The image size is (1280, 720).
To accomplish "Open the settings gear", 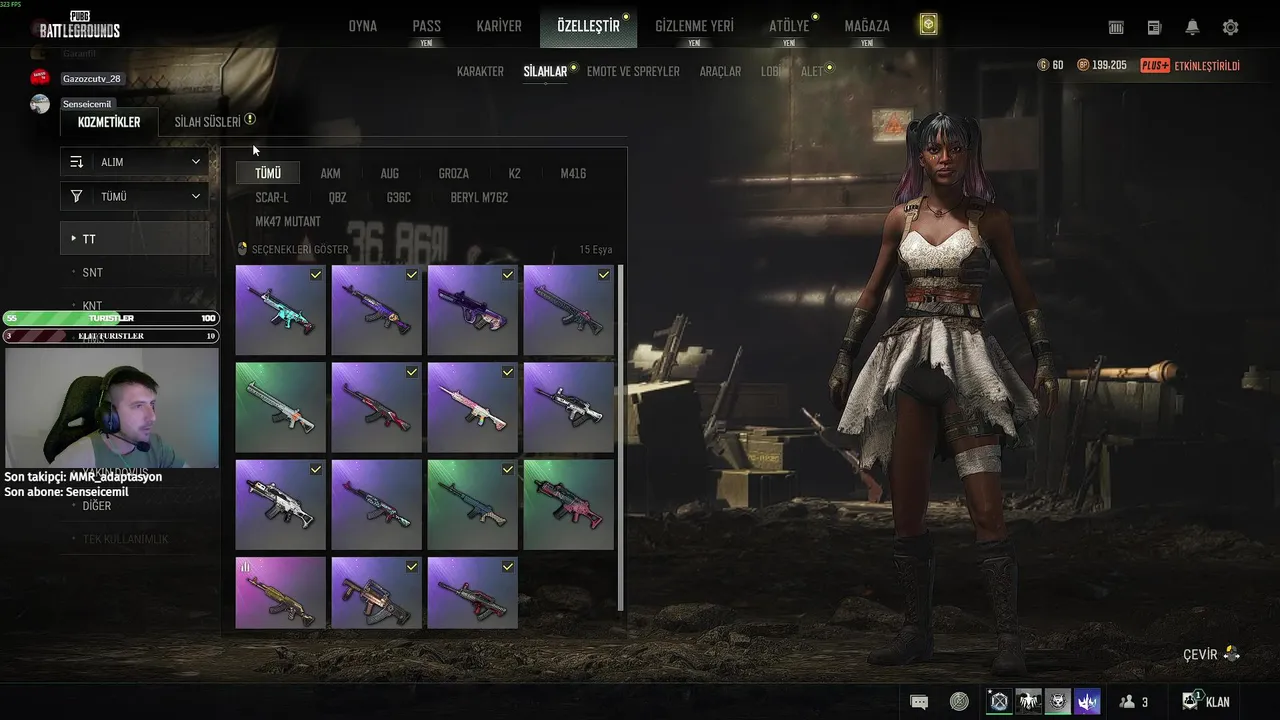I will click(x=1230, y=28).
